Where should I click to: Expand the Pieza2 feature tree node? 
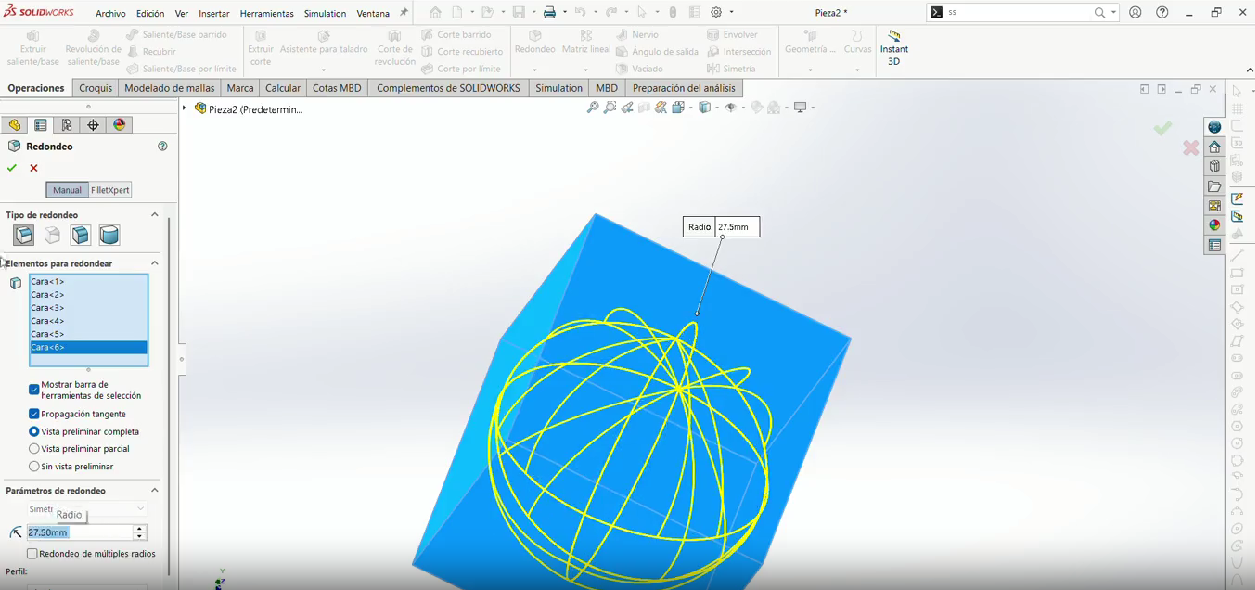pos(185,109)
